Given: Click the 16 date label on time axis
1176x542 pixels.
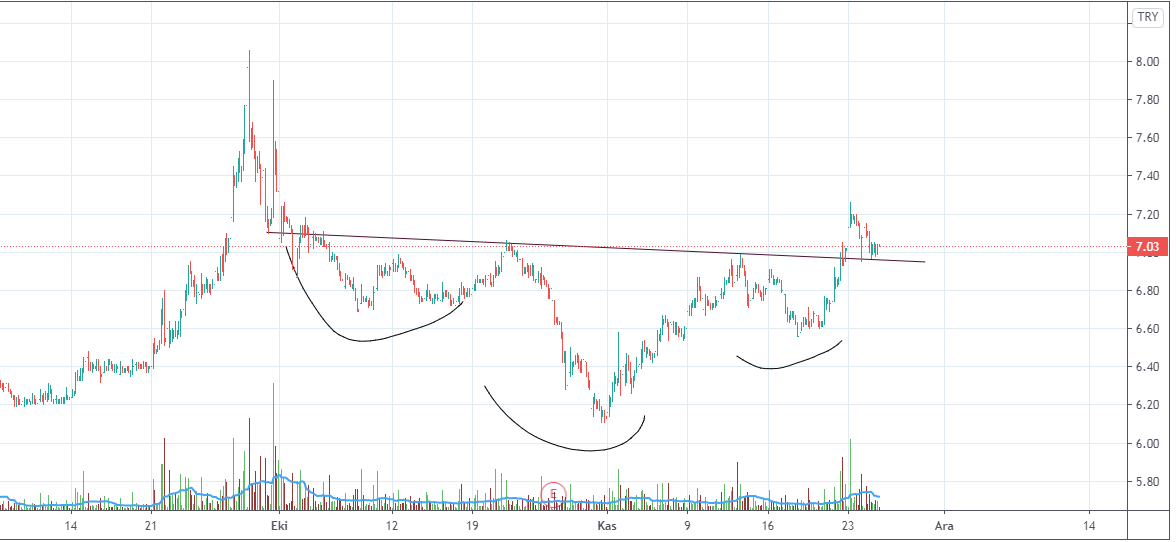Looking at the screenshot, I should (767, 526).
